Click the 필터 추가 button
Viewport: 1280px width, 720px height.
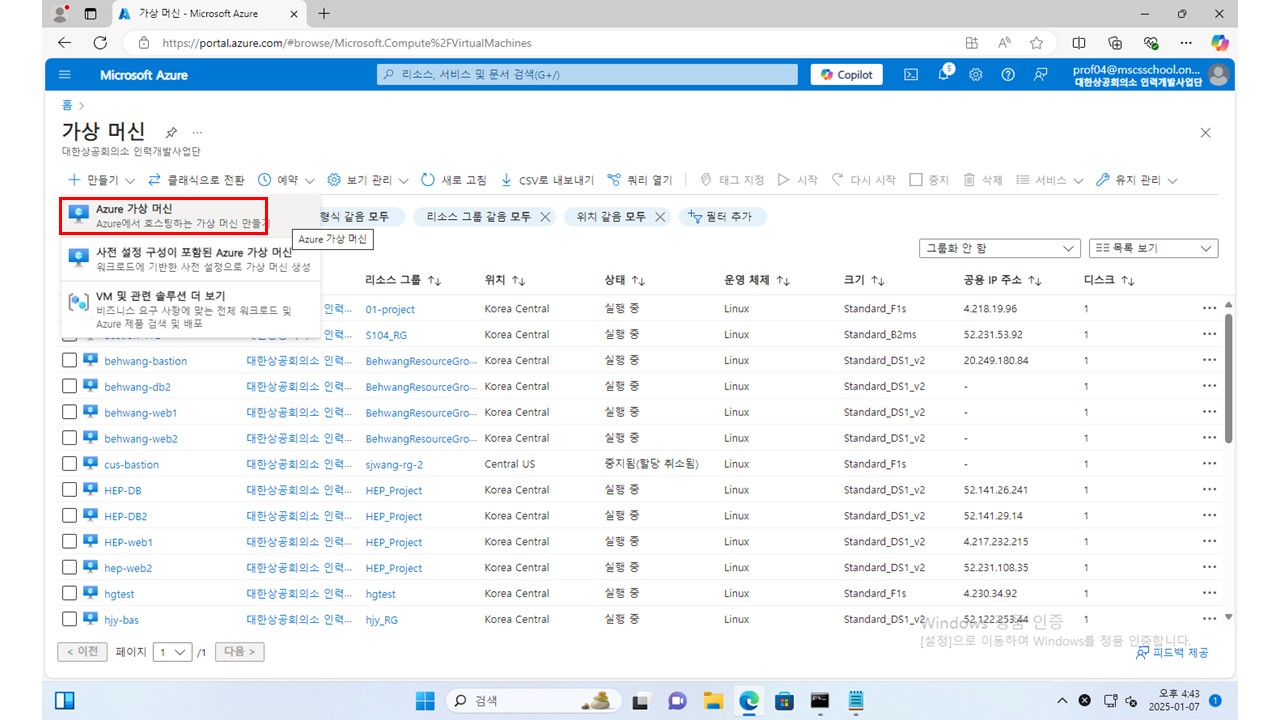[723, 217]
